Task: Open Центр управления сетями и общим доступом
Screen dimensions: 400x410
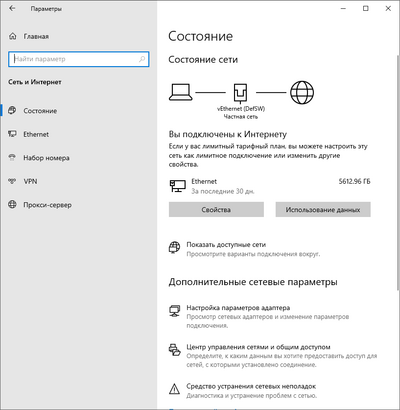Action: coord(258,347)
